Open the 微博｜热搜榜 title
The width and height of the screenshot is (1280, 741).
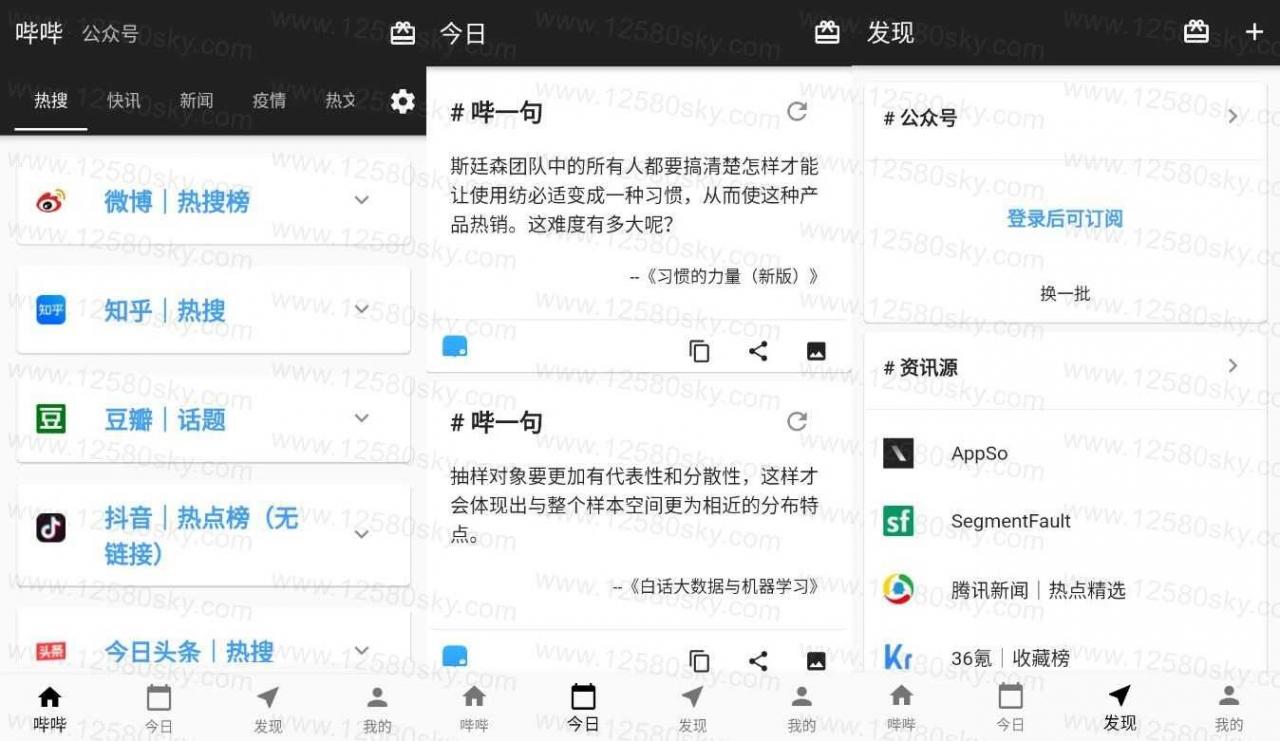(x=177, y=201)
